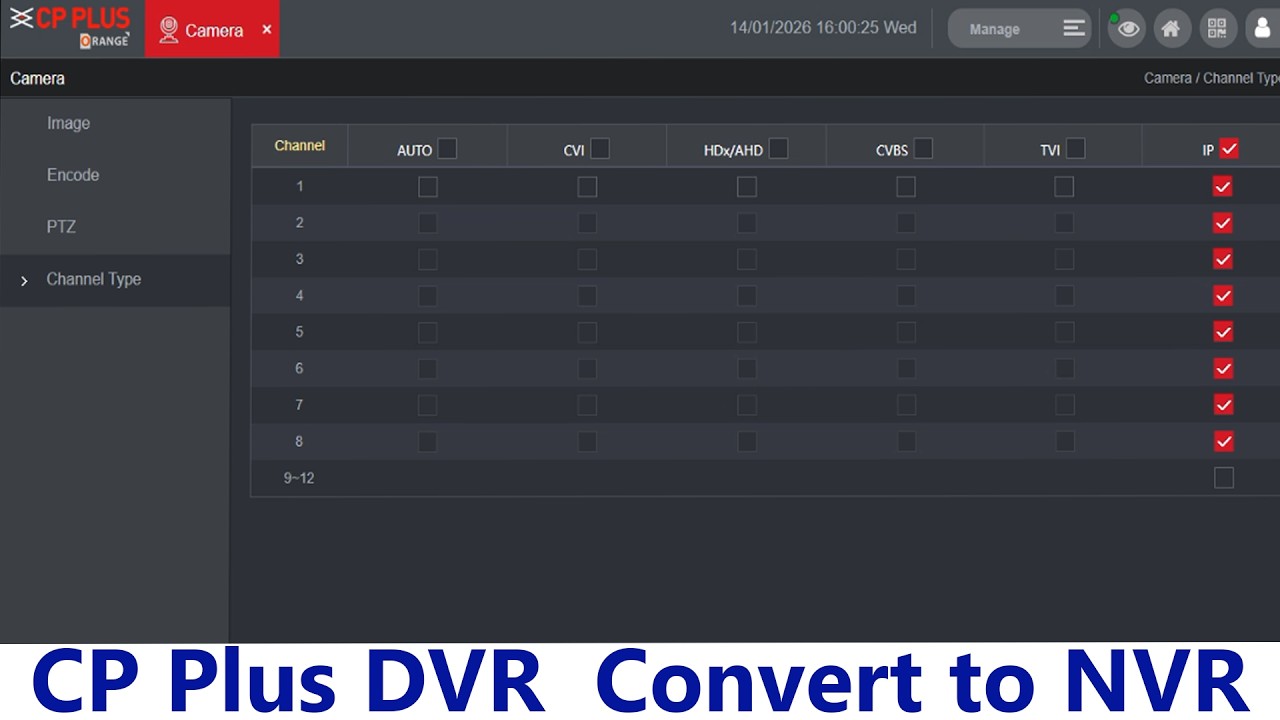Close the Camera tab
Image resolution: width=1280 pixels, height=720 pixels.
[x=267, y=30]
